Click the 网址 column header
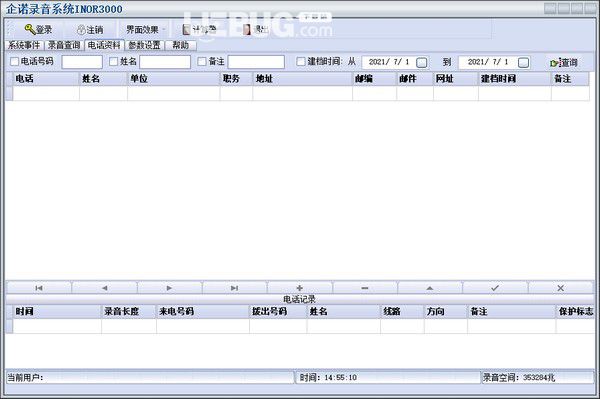 click(456, 79)
